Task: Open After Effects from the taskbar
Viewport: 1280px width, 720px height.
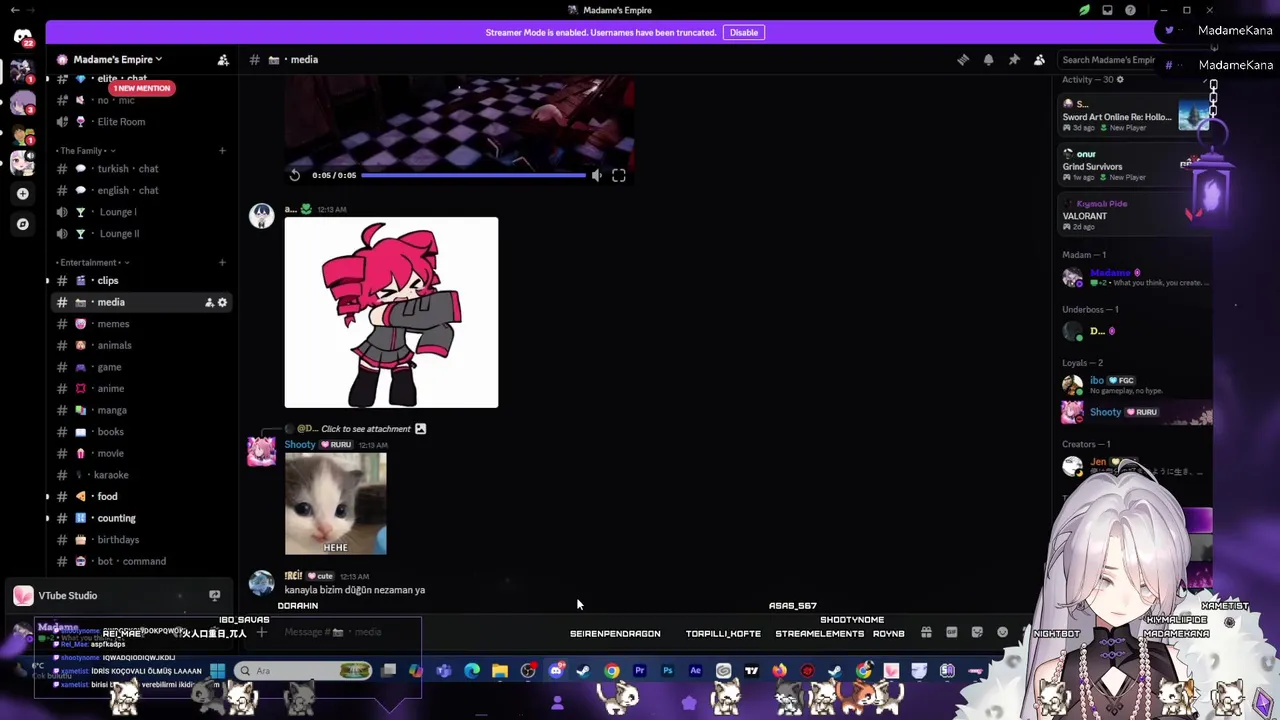Action: tap(695, 671)
